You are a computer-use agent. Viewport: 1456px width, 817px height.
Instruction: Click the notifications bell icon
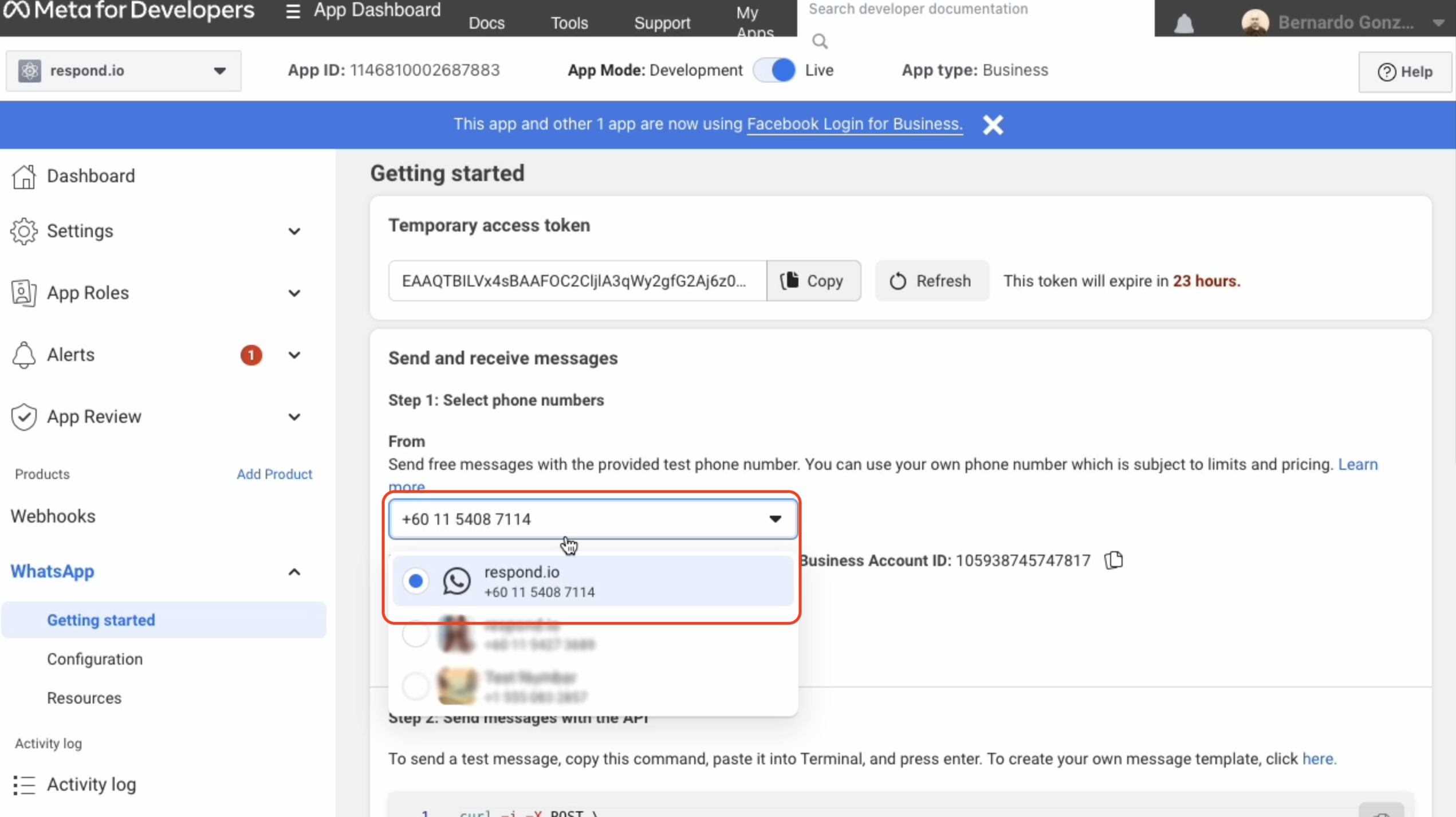(1183, 23)
